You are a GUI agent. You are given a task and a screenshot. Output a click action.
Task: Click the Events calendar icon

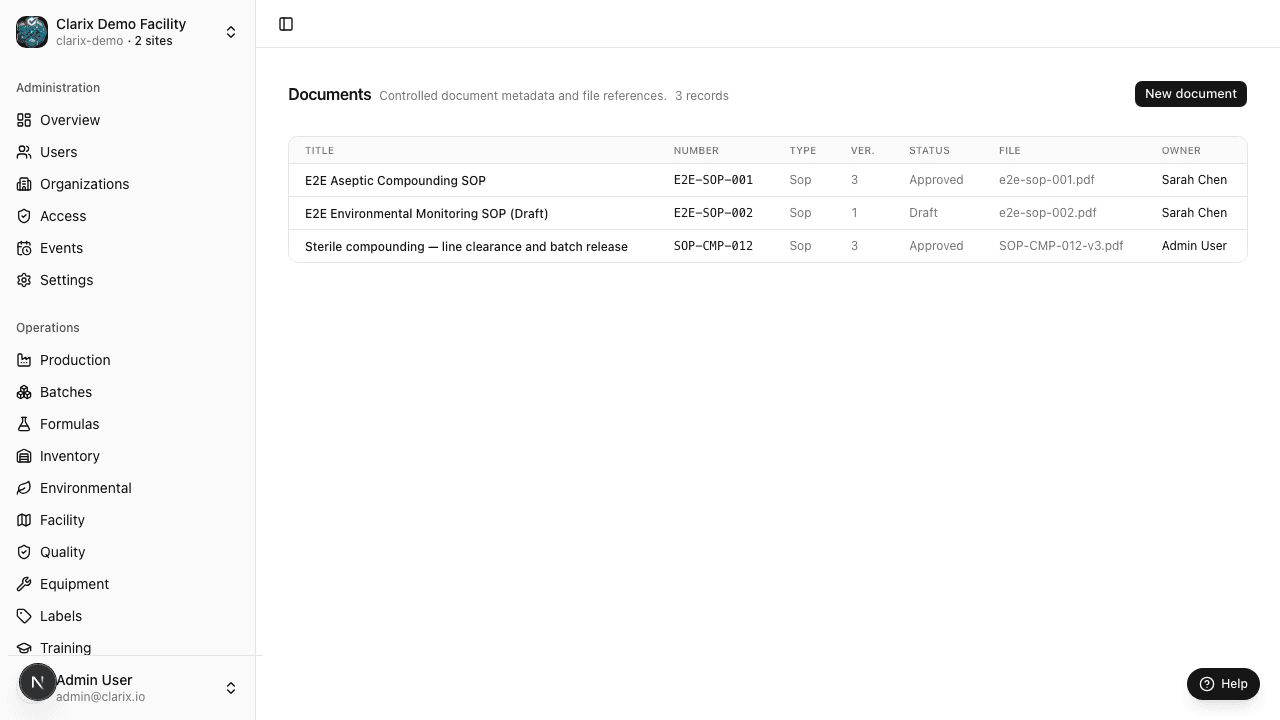(x=24, y=248)
